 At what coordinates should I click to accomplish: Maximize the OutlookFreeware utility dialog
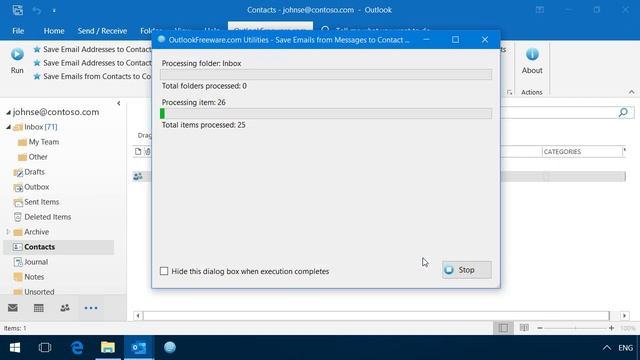click(456, 40)
